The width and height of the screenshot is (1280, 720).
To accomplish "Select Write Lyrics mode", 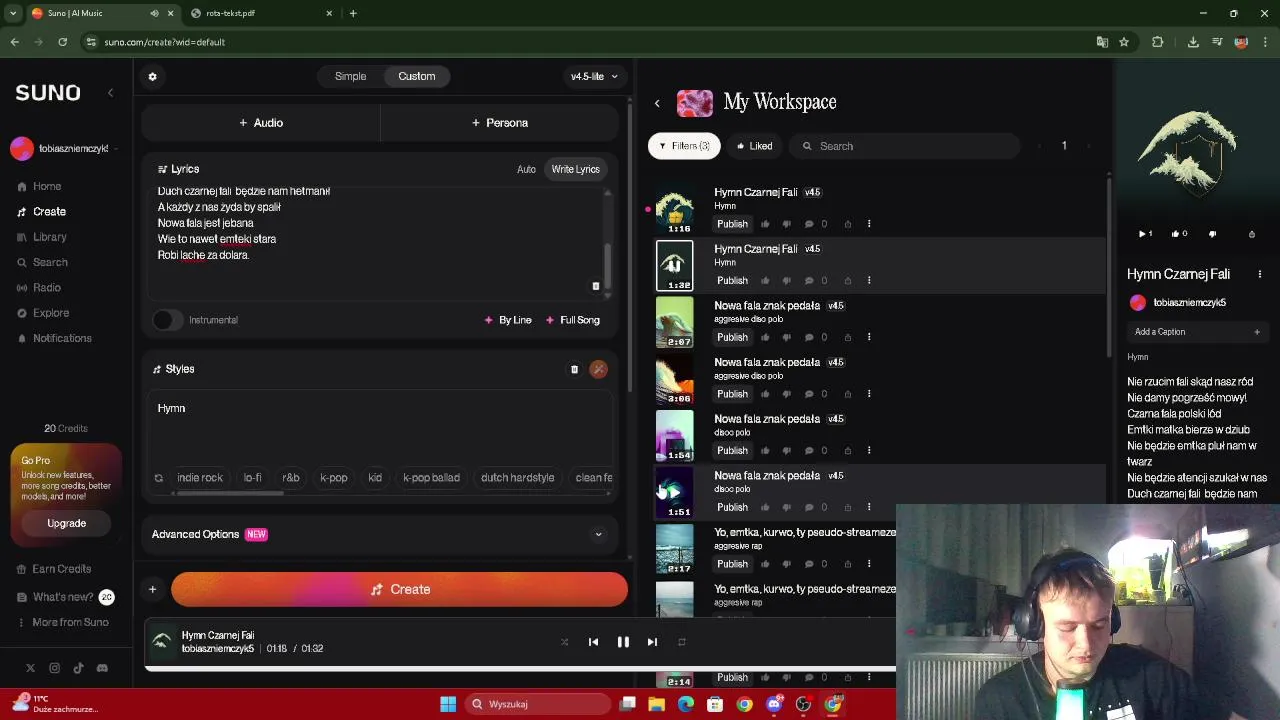I will tap(576, 169).
